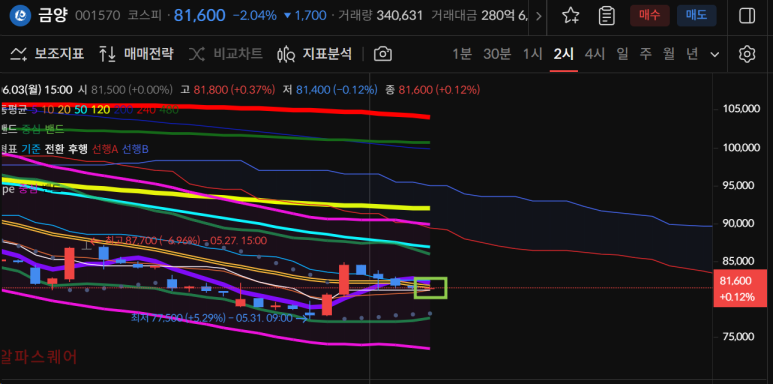773x384 pixels.
Task: Click the -2.04% change value
Action: point(254,16)
